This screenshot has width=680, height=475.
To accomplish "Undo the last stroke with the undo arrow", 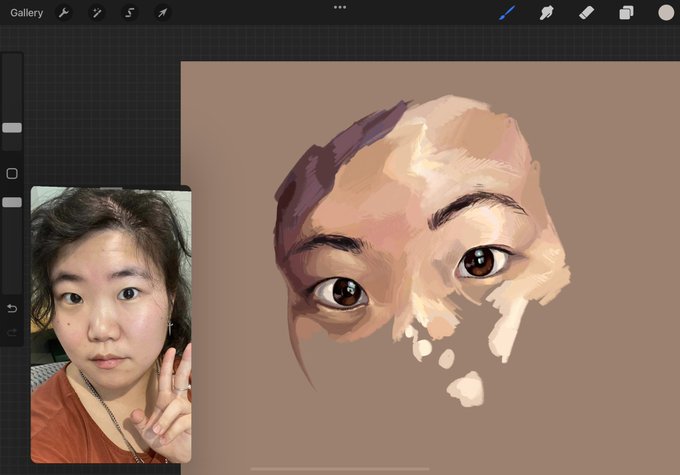I will point(12,308).
